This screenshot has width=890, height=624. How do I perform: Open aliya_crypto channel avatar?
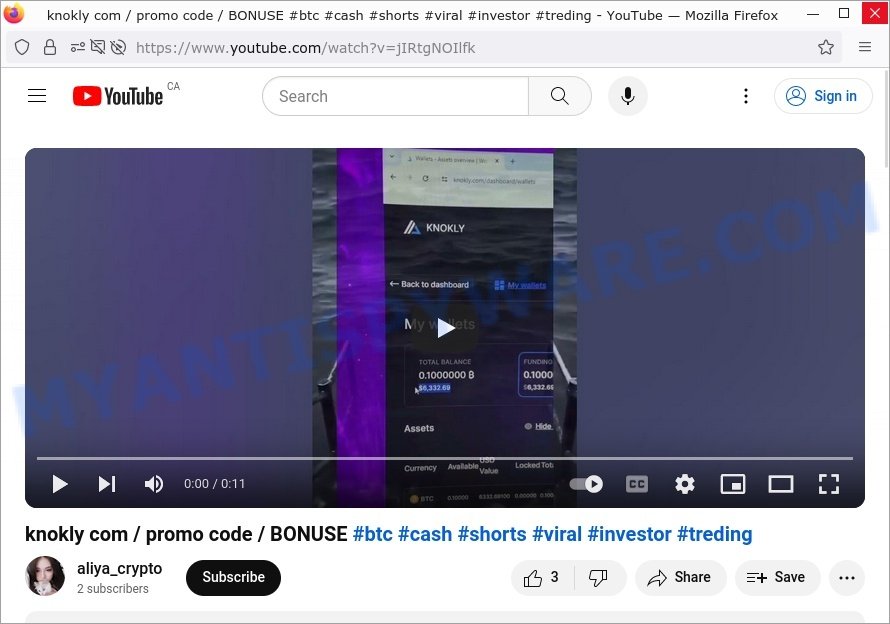pyautogui.click(x=45, y=576)
